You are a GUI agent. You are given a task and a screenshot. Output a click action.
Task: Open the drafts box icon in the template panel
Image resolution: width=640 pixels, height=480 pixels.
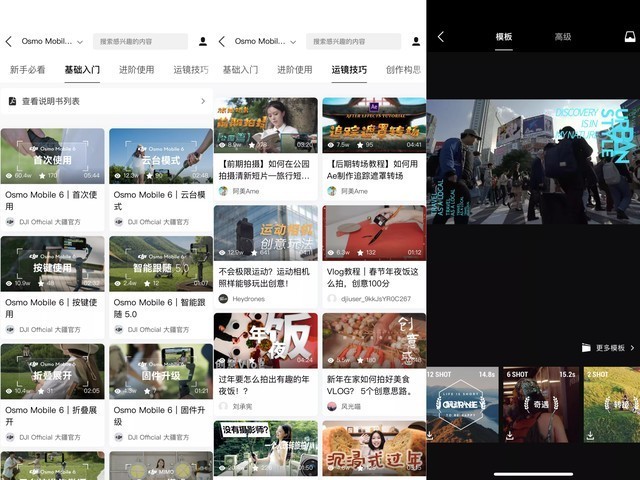(630, 37)
